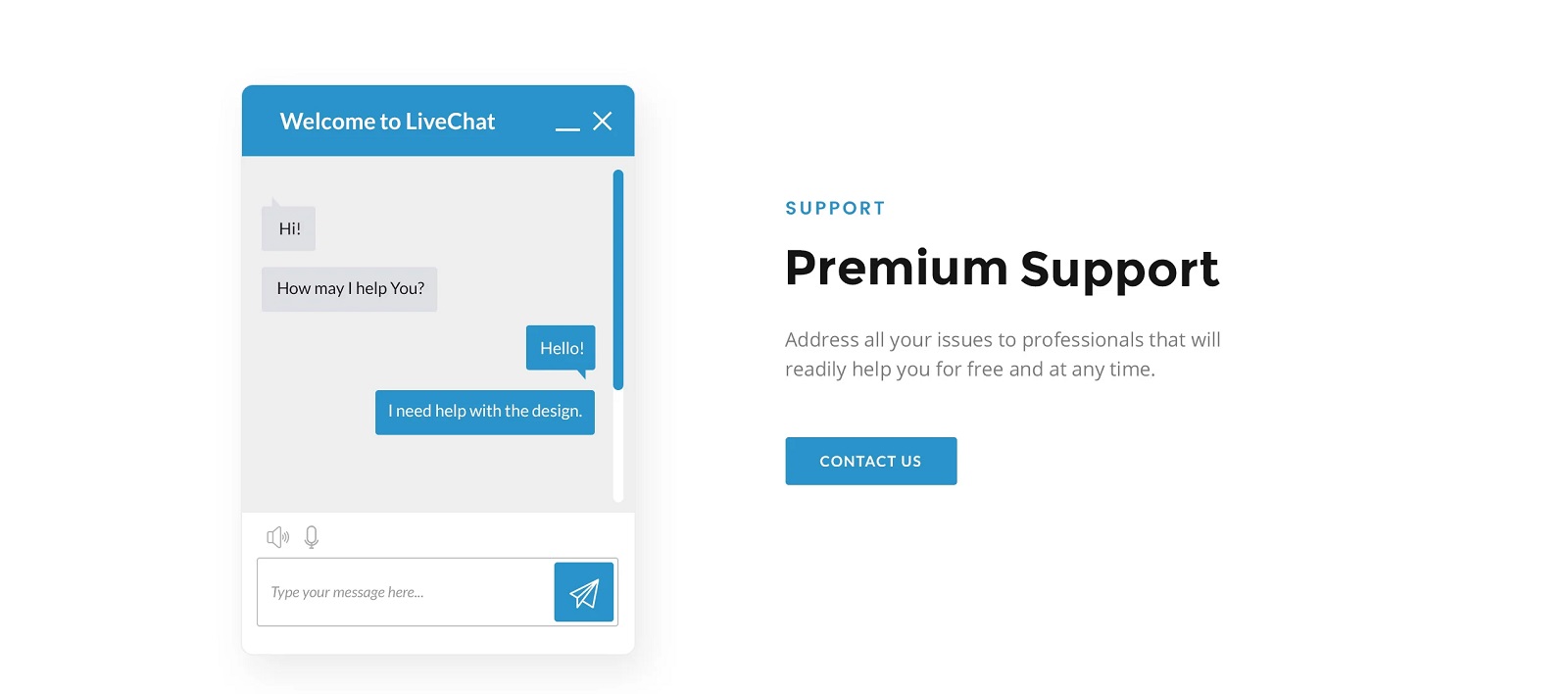This screenshot has height=694, width=1568.
Task: Select the 'How may I help You?' message
Action: pos(350,289)
